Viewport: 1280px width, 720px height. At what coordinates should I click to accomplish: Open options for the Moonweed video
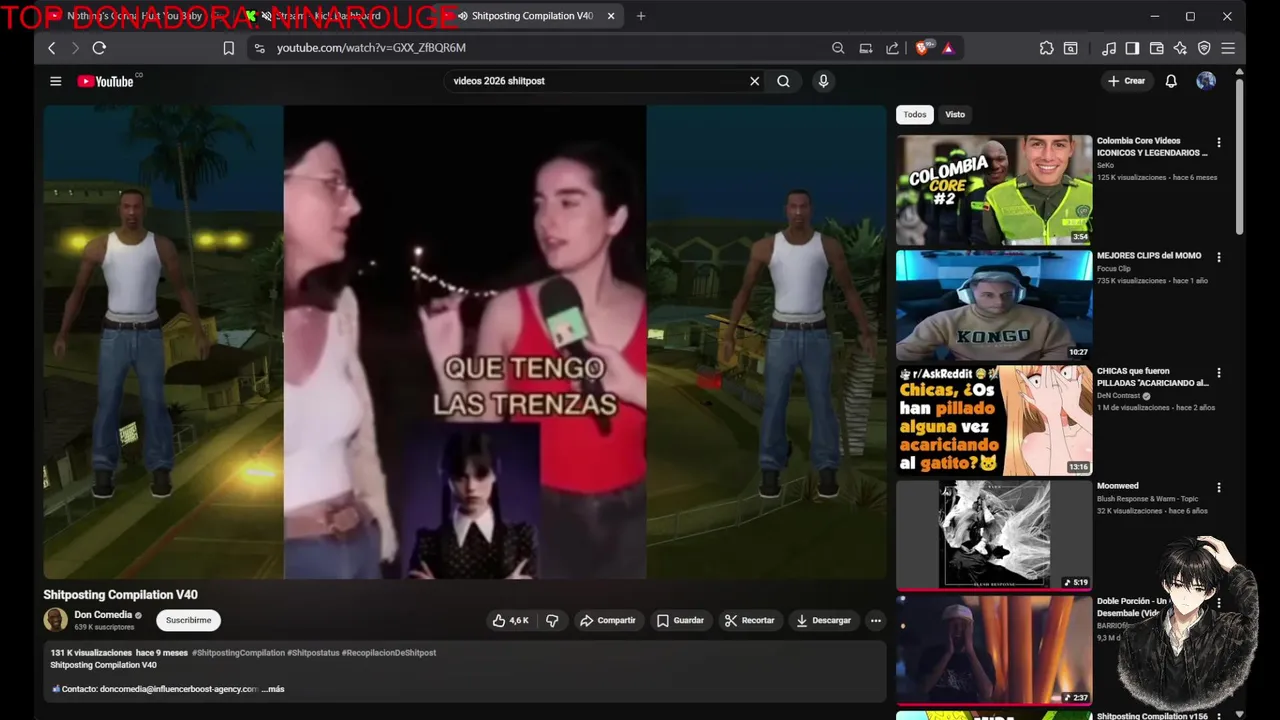coord(1218,488)
